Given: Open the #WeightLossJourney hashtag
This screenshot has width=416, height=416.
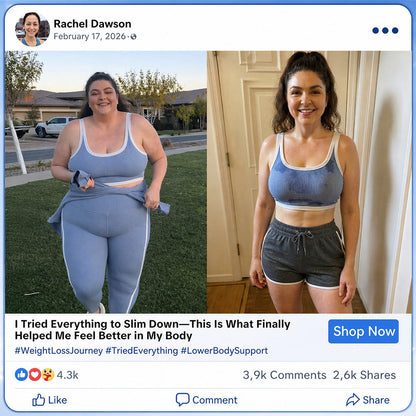Looking at the screenshot, I should (59, 351).
